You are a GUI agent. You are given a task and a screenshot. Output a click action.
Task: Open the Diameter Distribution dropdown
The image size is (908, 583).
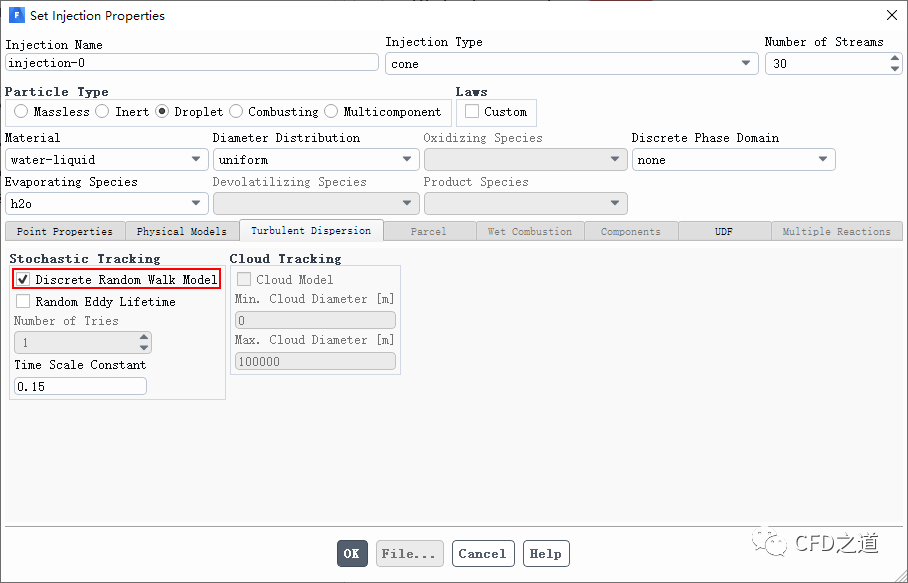pyautogui.click(x=316, y=159)
